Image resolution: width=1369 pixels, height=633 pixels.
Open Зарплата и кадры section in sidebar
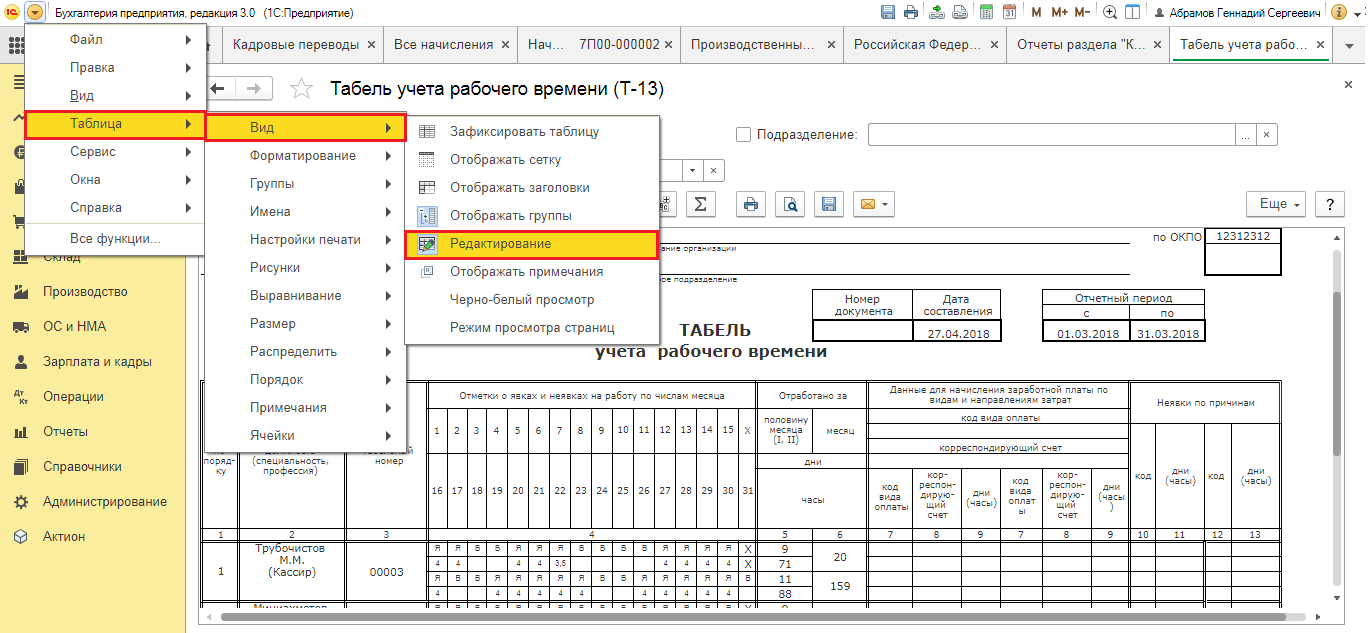coord(97,362)
